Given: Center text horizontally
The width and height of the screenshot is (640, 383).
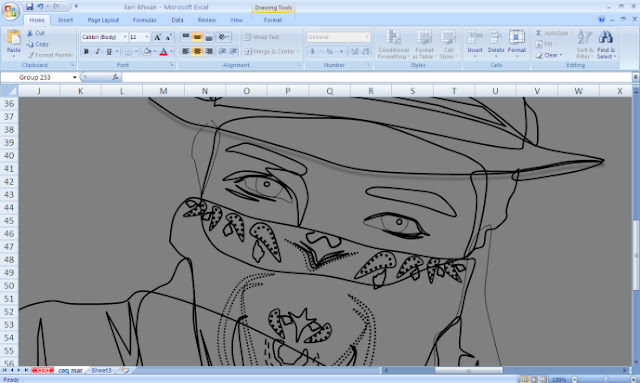Looking at the screenshot, I should pyautogui.click(x=197, y=51).
